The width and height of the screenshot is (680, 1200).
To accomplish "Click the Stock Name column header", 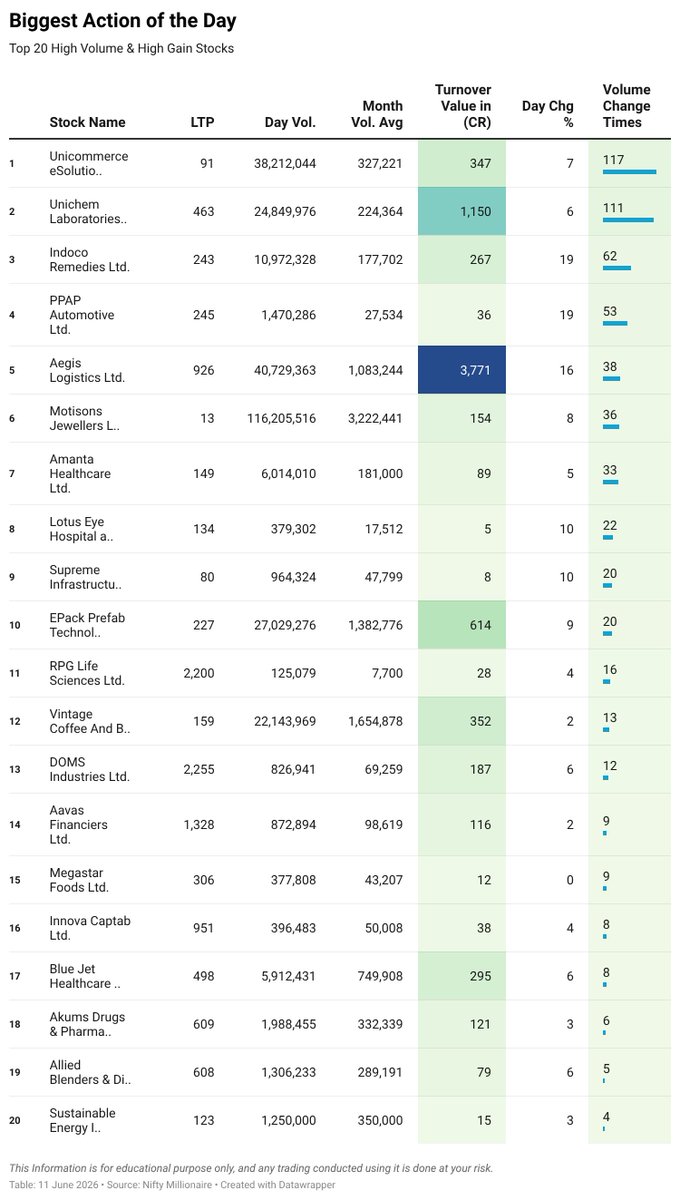I will [x=88, y=122].
